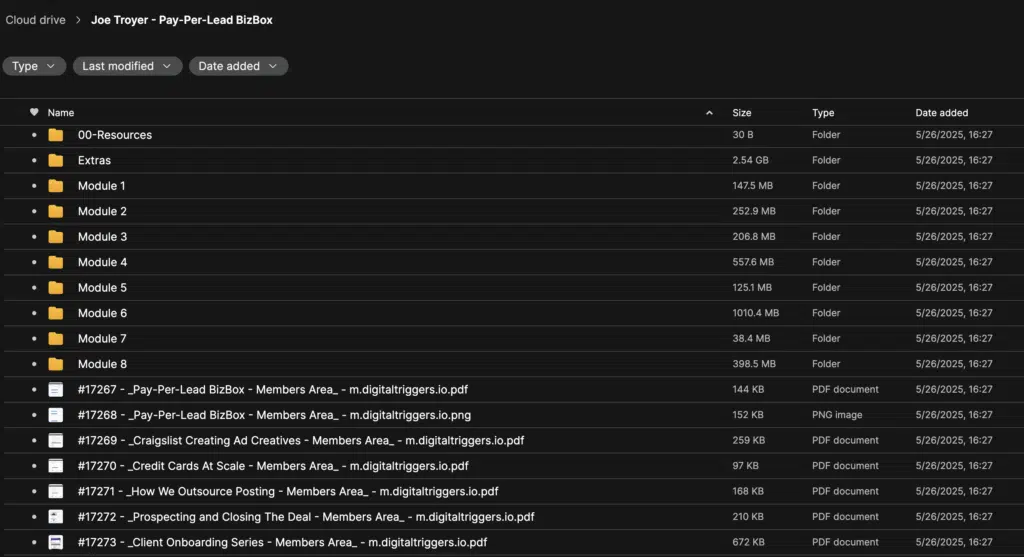1024x557 pixels.
Task: Open folder named Module 2
Action: coord(102,212)
